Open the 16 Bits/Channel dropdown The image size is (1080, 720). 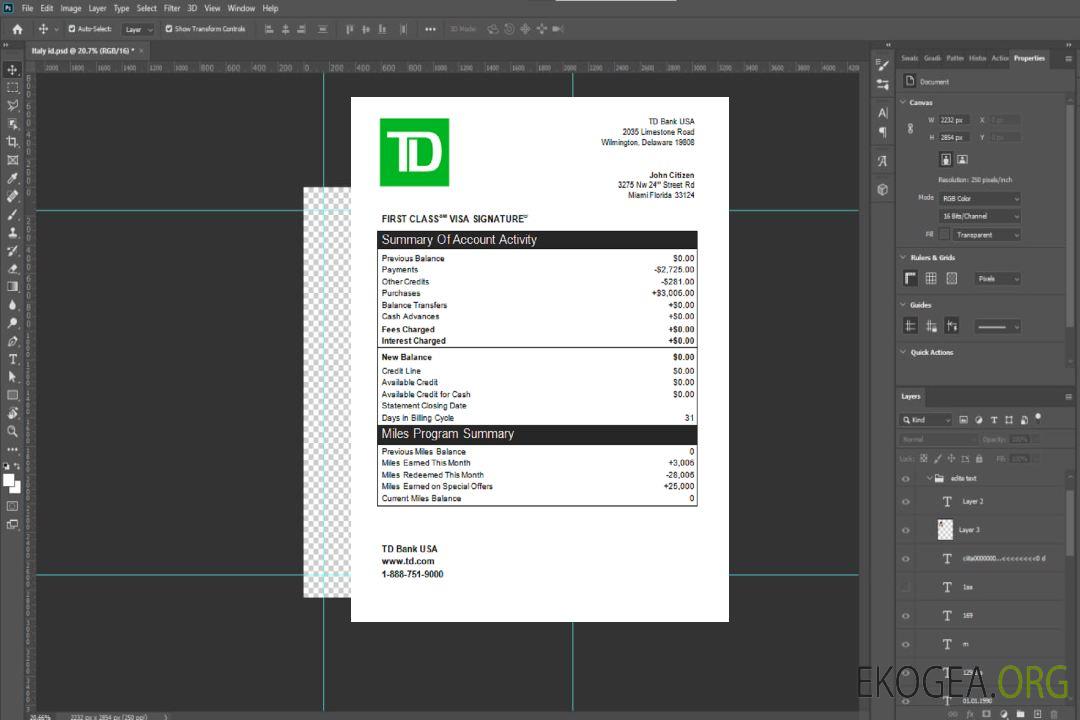pos(979,216)
